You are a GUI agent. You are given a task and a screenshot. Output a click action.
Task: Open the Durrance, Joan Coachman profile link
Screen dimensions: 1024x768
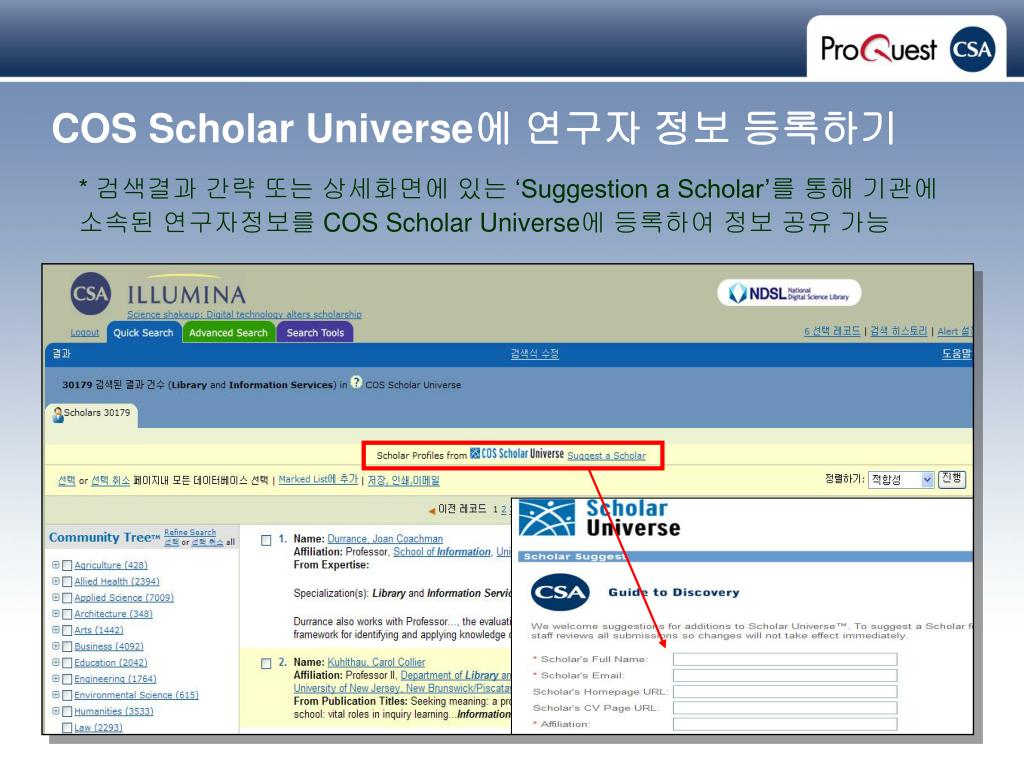pos(385,539)
